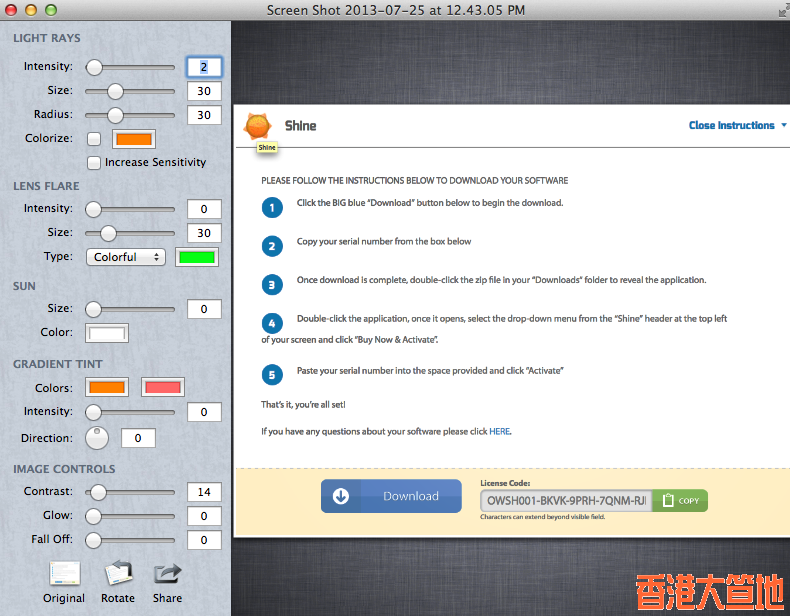790x616 pixels.
Task: Click the Sun Size slider
Action: [130, 309]
